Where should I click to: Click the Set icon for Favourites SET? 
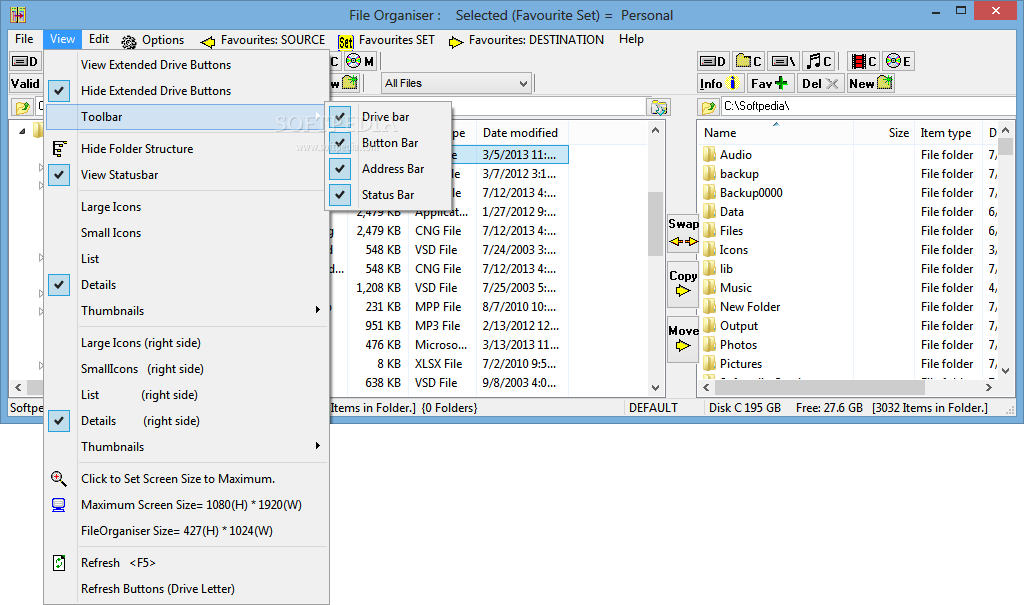coord(345,42)
